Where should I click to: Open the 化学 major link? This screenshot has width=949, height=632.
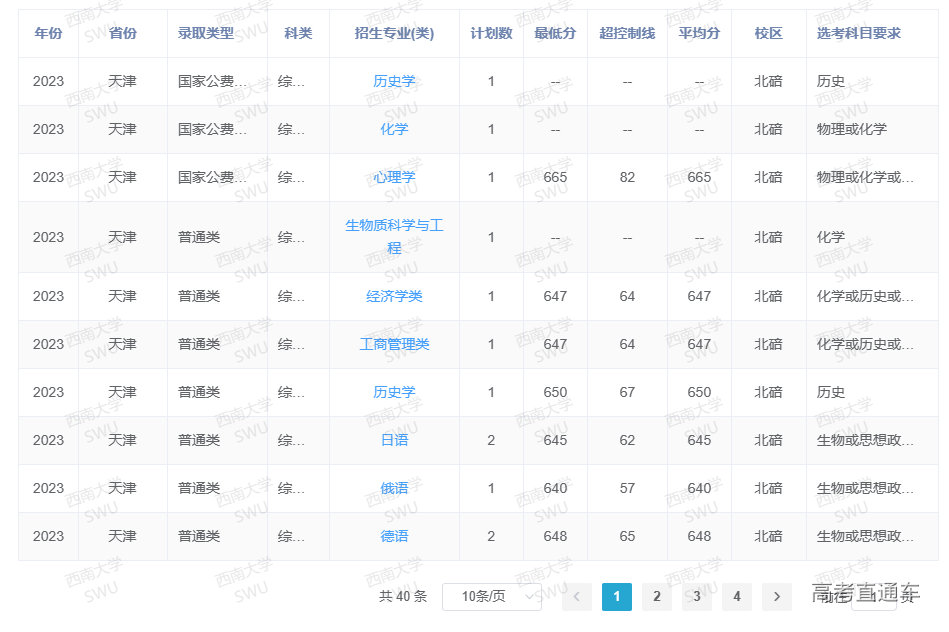pos(394,129)
